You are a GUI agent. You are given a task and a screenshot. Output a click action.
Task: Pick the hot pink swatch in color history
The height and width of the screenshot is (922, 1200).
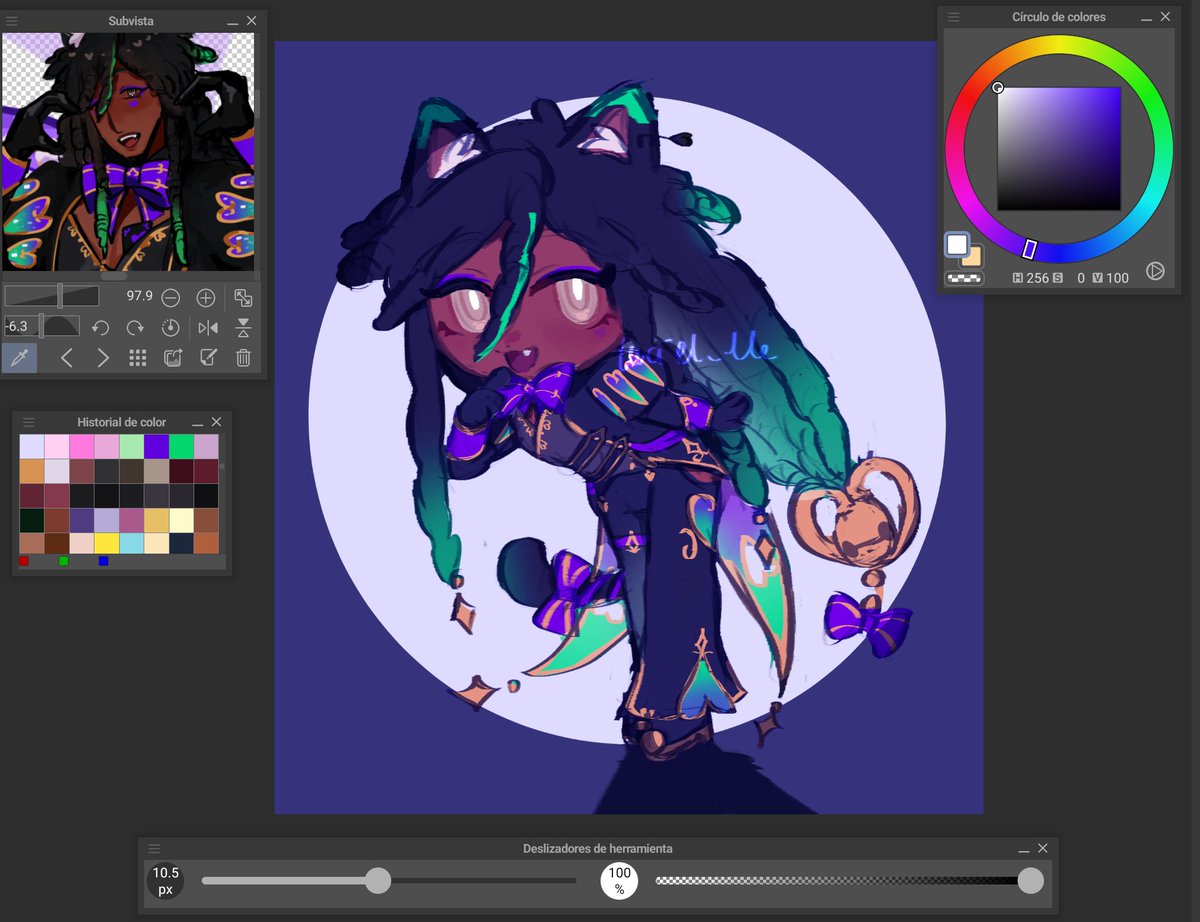81,446
